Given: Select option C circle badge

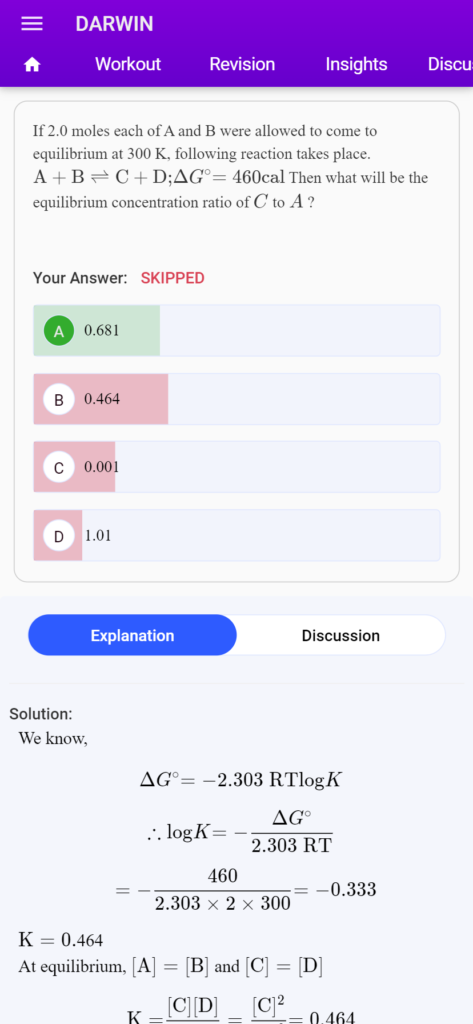Looking at the screenshot, I should point(59,467).
